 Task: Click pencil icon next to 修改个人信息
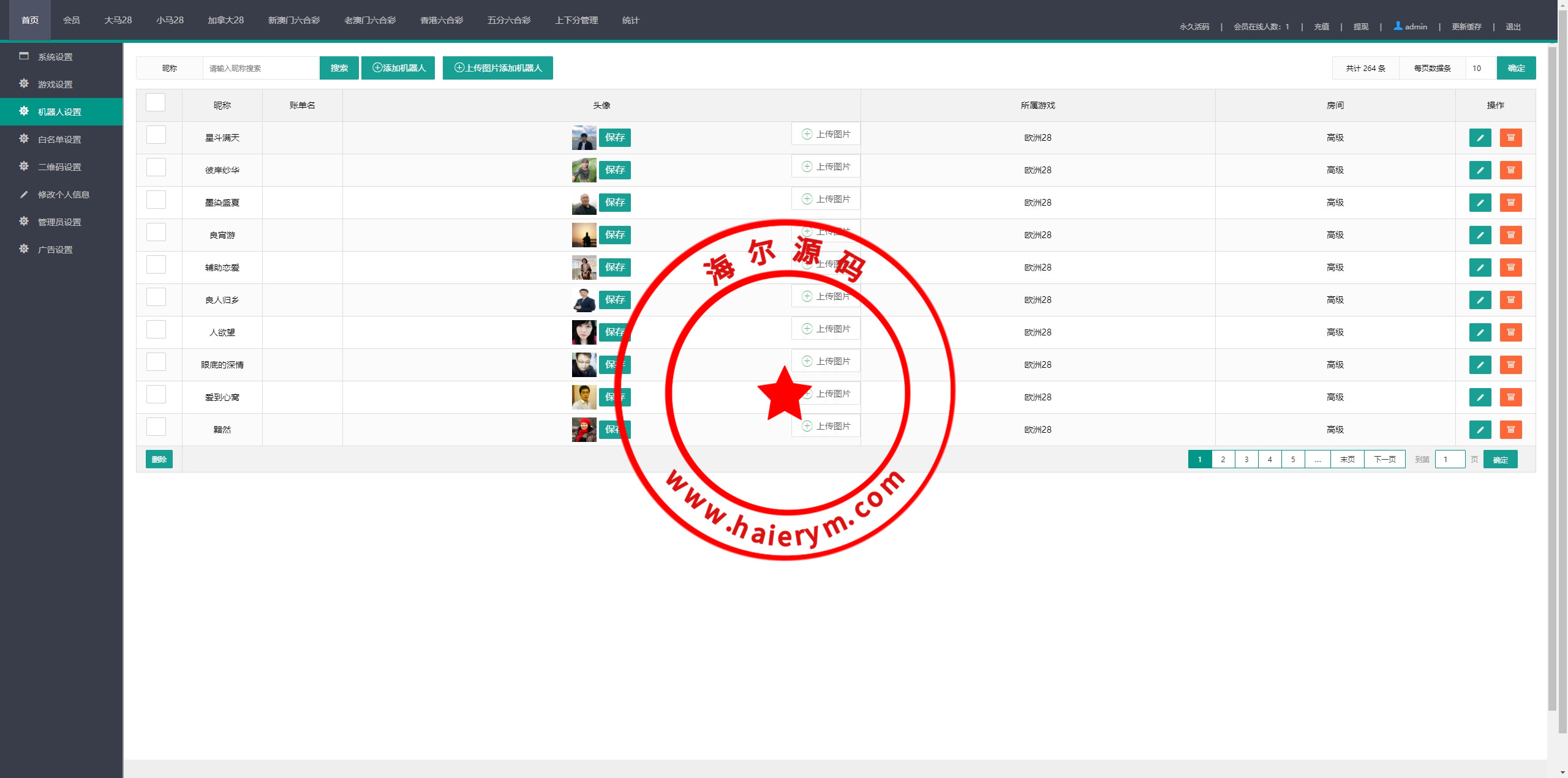point(24,195)
